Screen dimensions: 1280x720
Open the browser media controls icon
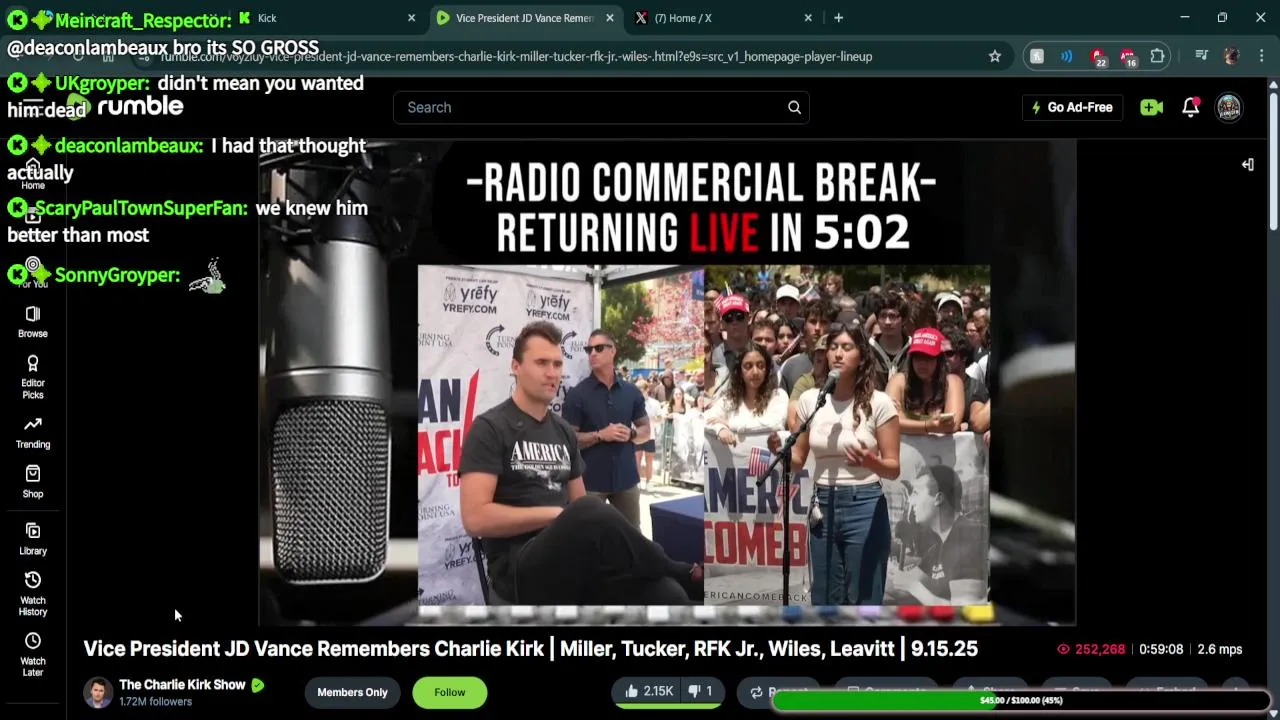coord(1202,56)
